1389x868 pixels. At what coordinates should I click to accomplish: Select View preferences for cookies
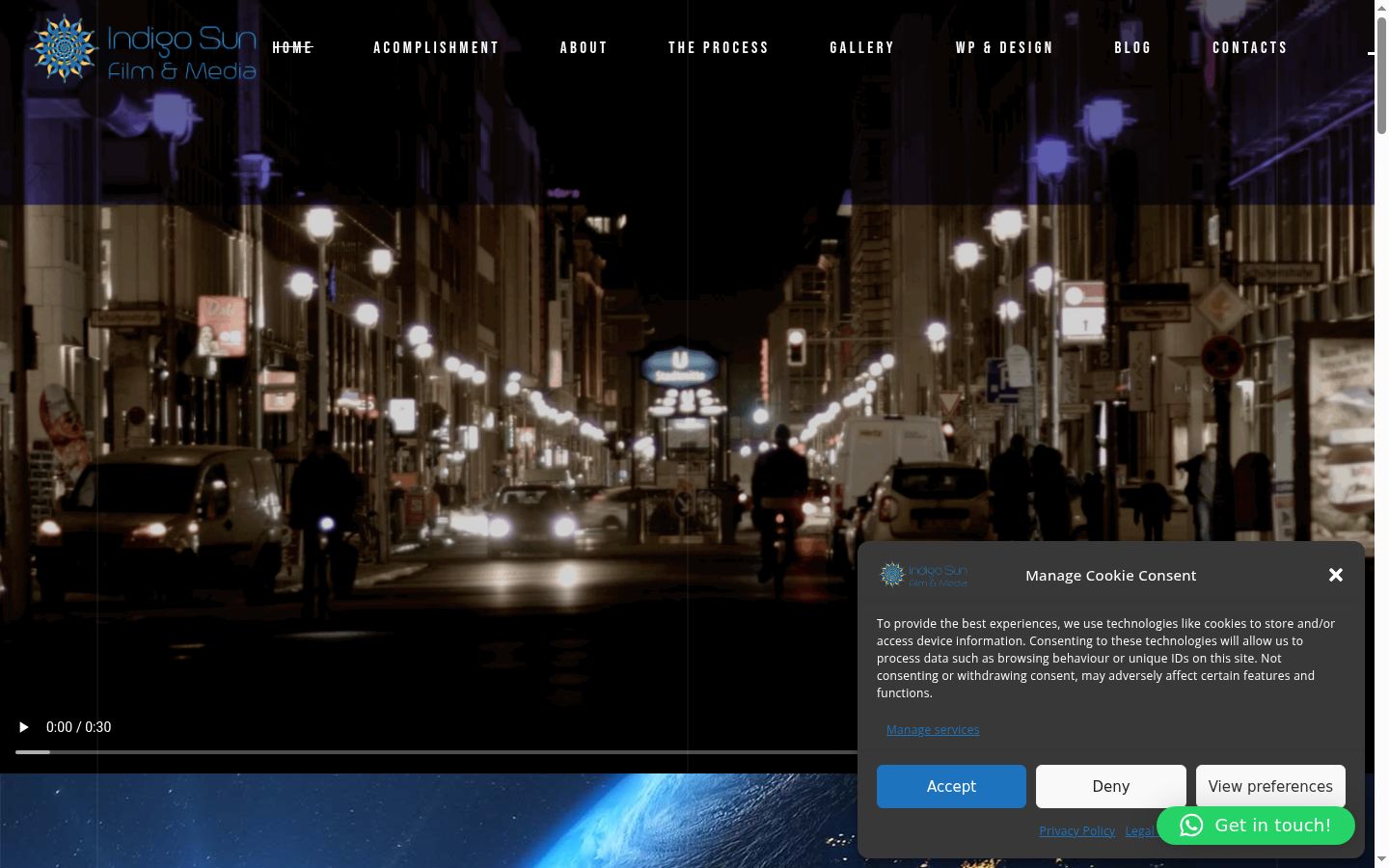(1270, 787)
